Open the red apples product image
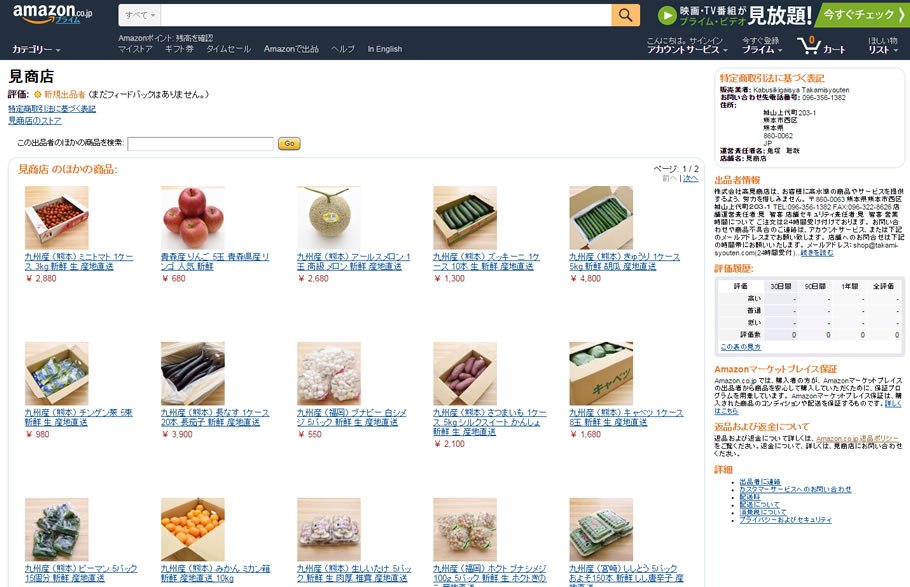The height and width of the screenshot is (587, 910). coord(192,217)
